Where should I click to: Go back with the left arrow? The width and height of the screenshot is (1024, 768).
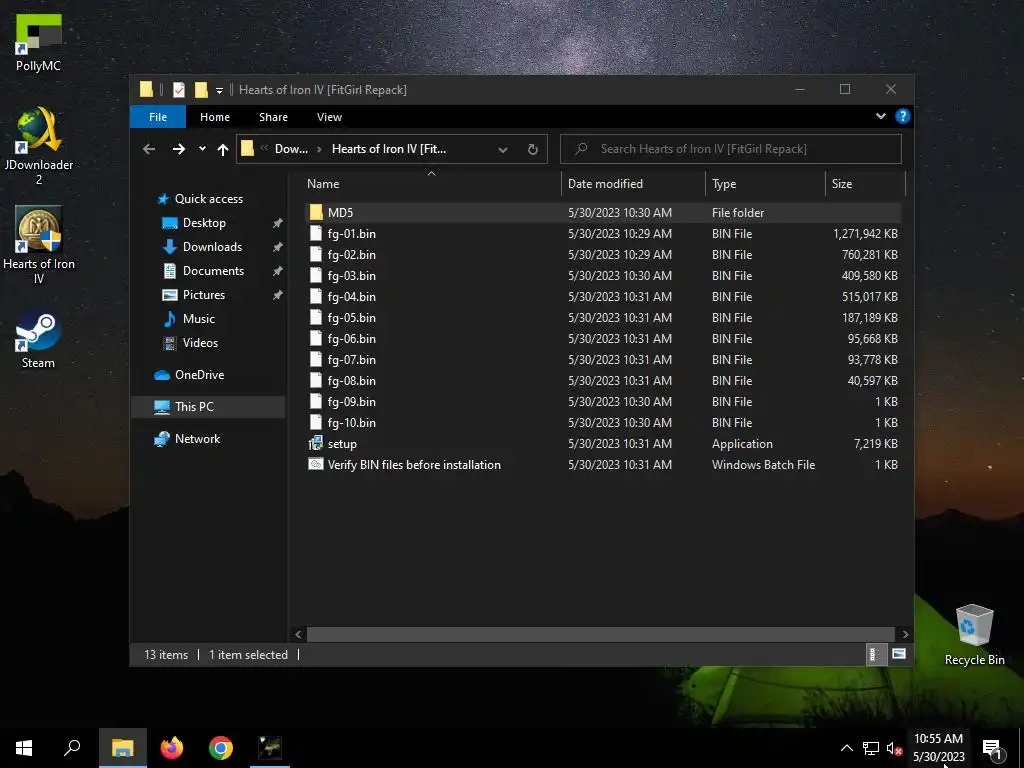coord(149,149)
